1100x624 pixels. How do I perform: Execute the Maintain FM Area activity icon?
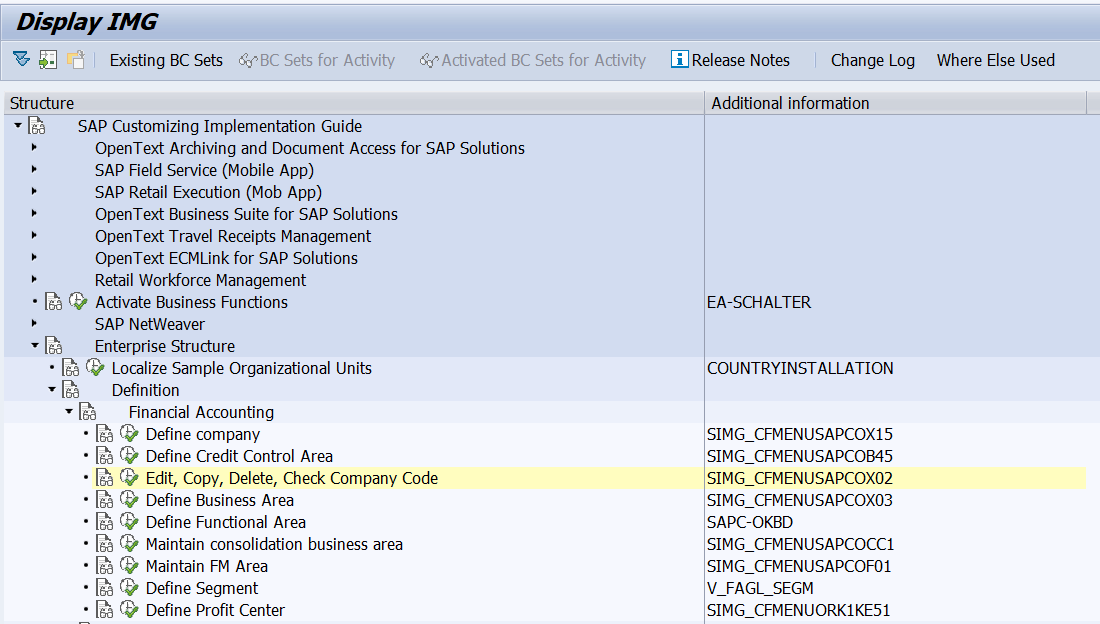point(129,566)
